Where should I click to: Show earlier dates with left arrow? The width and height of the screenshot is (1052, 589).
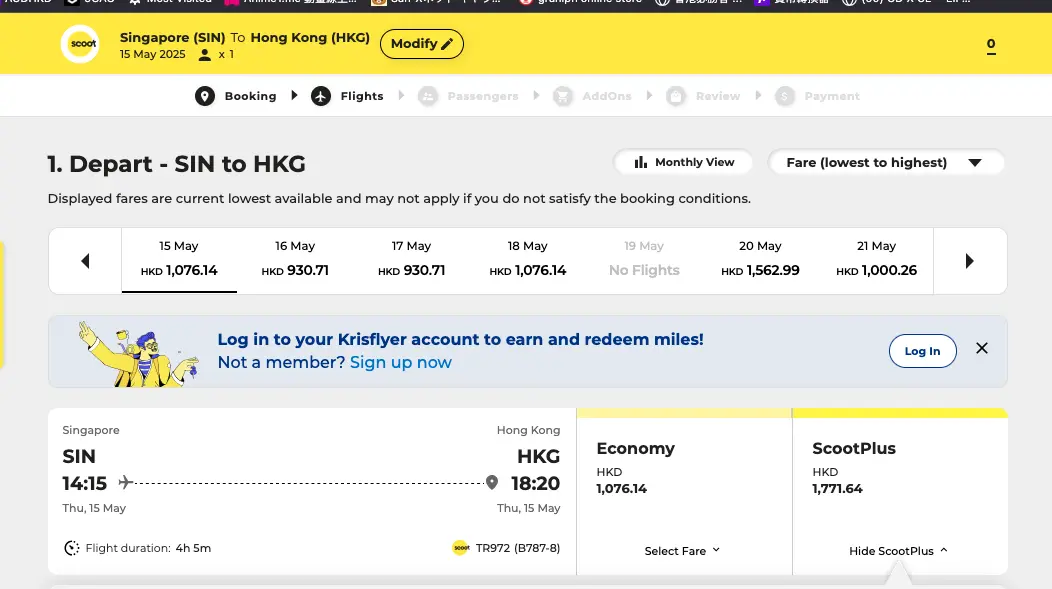[85, 261]
